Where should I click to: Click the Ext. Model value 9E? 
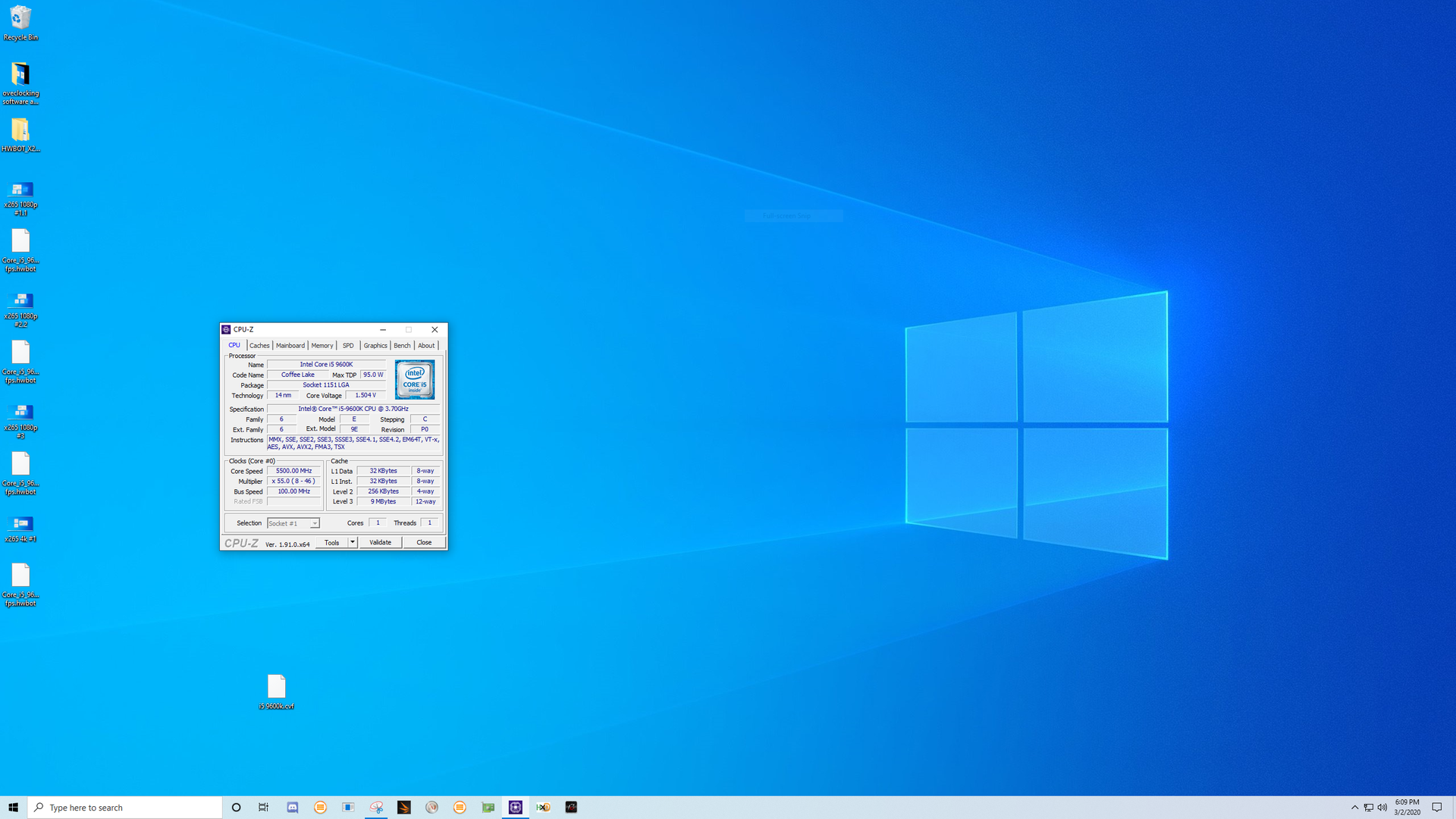tap(354, 429)
